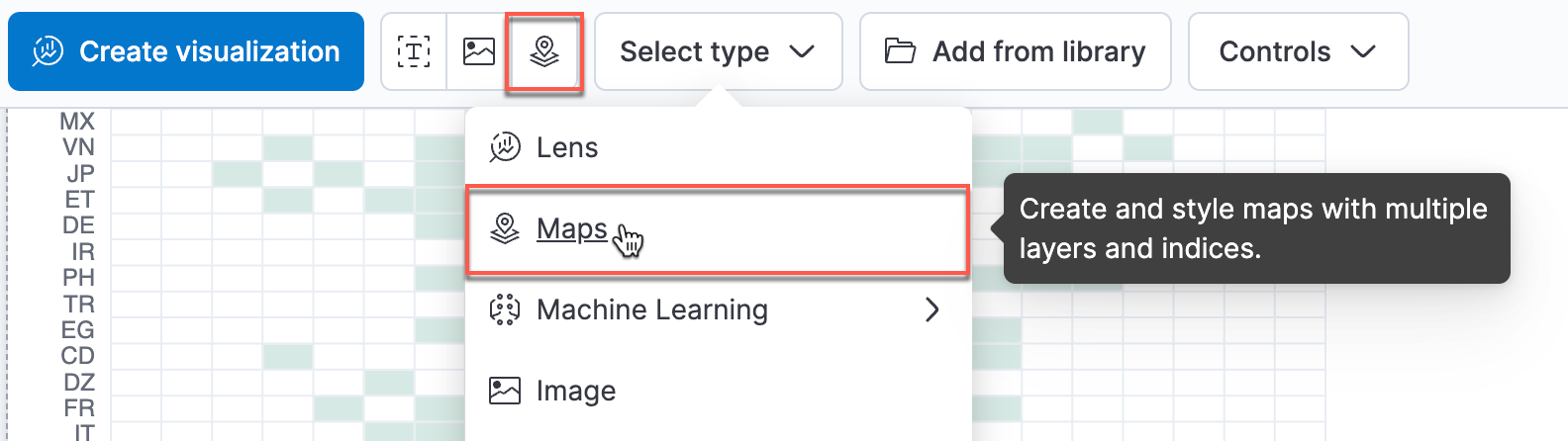Add a text panel via the toolbar icon

point(414,51)
